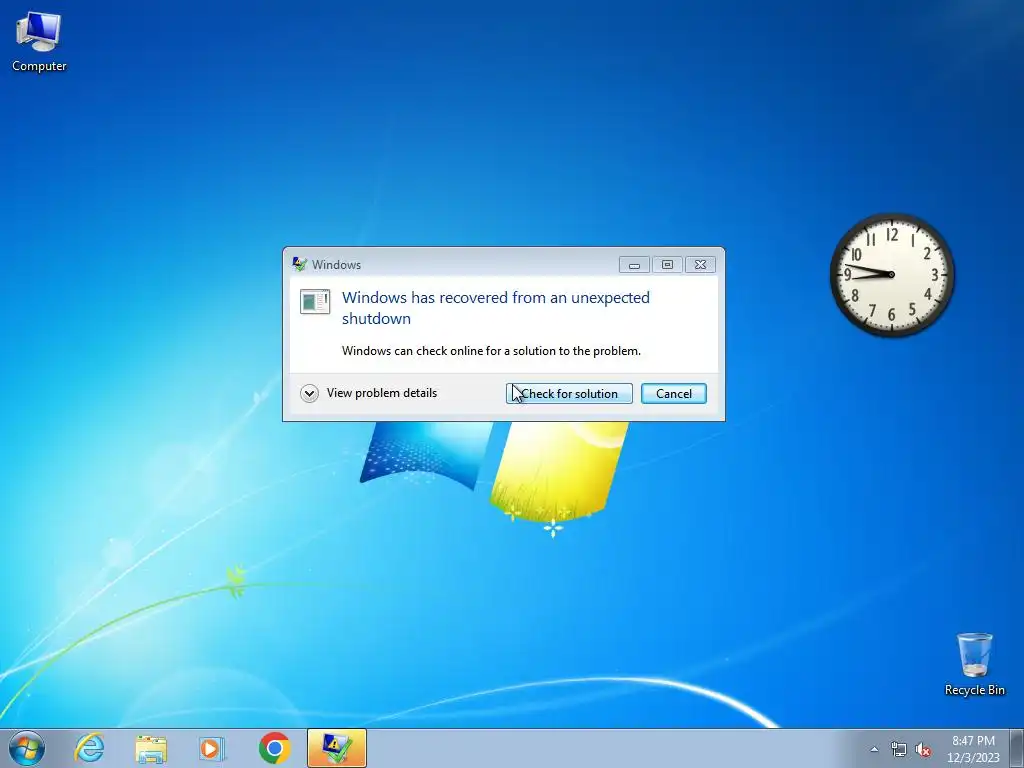Cancel the shutdown recovery dialog
The width and height of the screenshot is (1024, 768).
(673, 394)
